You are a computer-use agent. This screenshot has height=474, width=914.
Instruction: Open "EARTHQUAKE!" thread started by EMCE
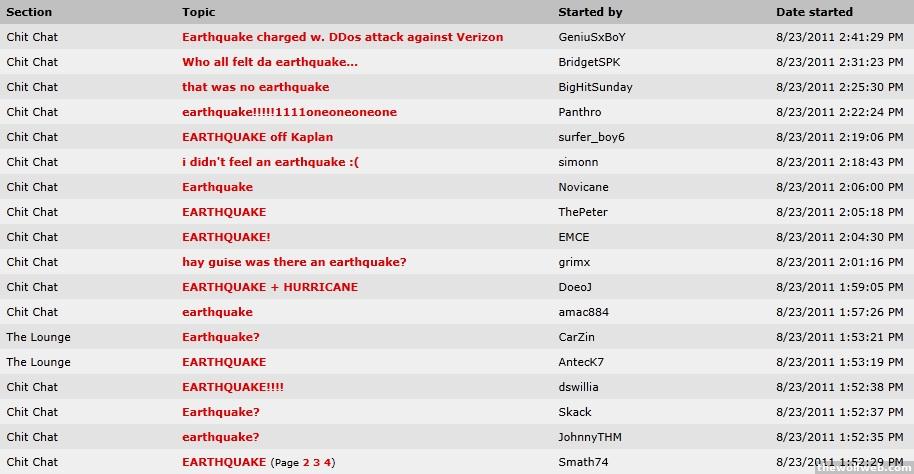tap(226, 237)
